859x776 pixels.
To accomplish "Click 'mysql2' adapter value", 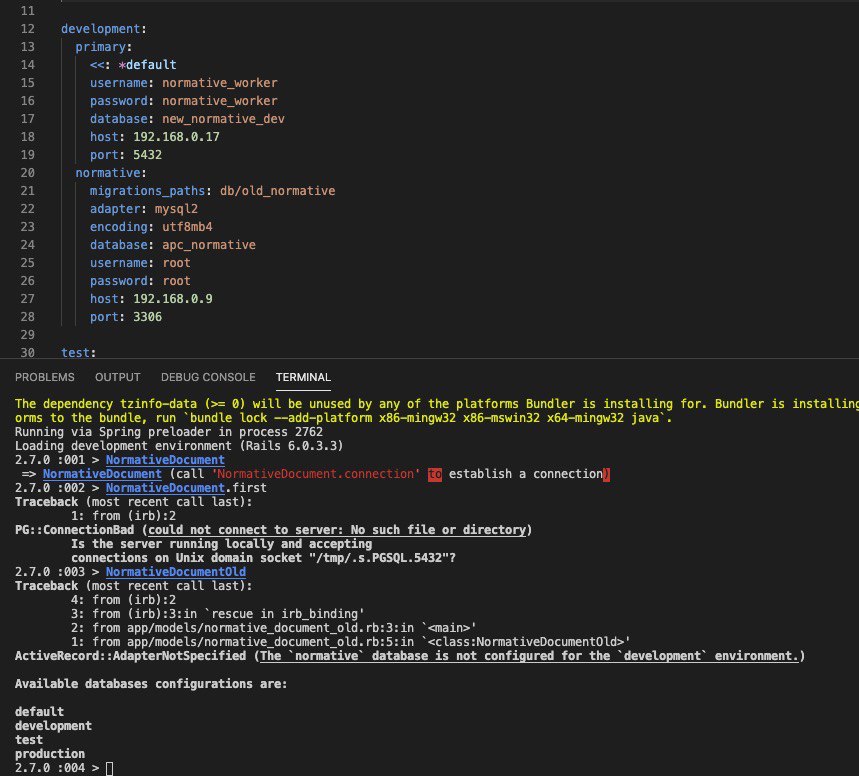I will click(176, 209).
